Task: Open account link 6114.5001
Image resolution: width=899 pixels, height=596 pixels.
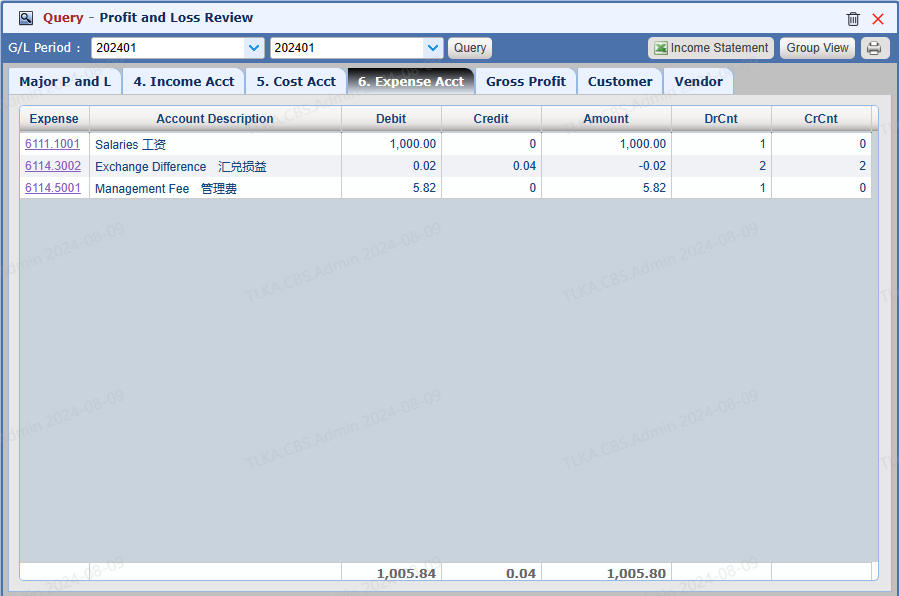Action: [x=53, y=188]
